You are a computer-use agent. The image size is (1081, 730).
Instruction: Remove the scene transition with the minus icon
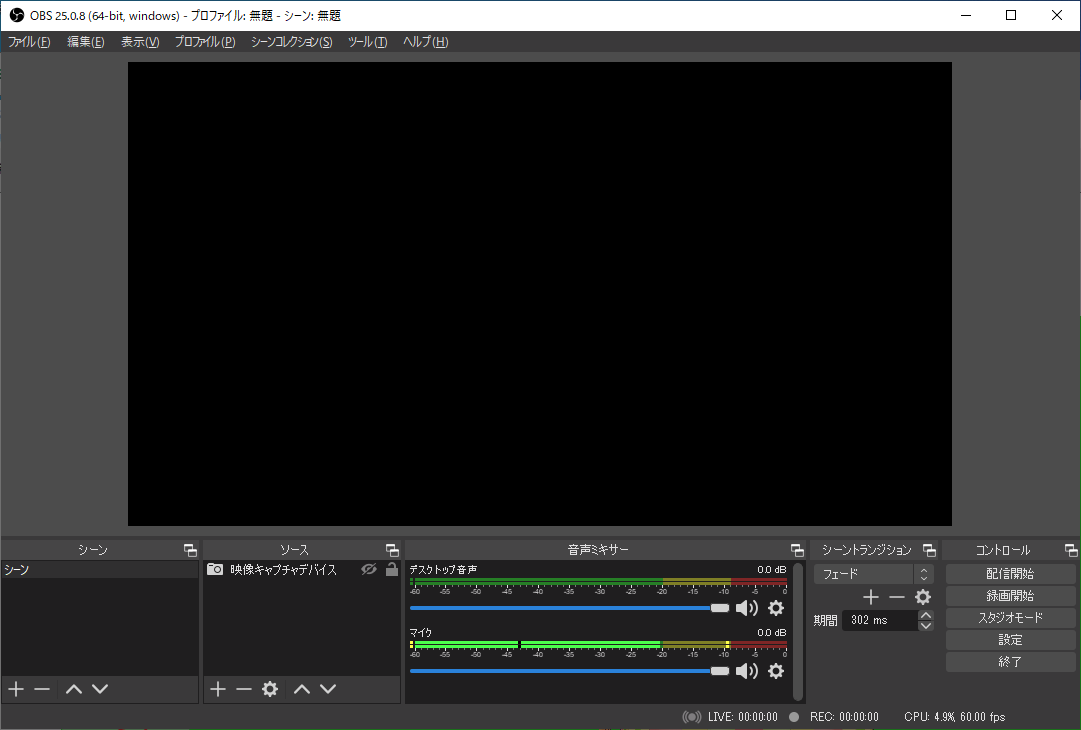coord(896,597)
